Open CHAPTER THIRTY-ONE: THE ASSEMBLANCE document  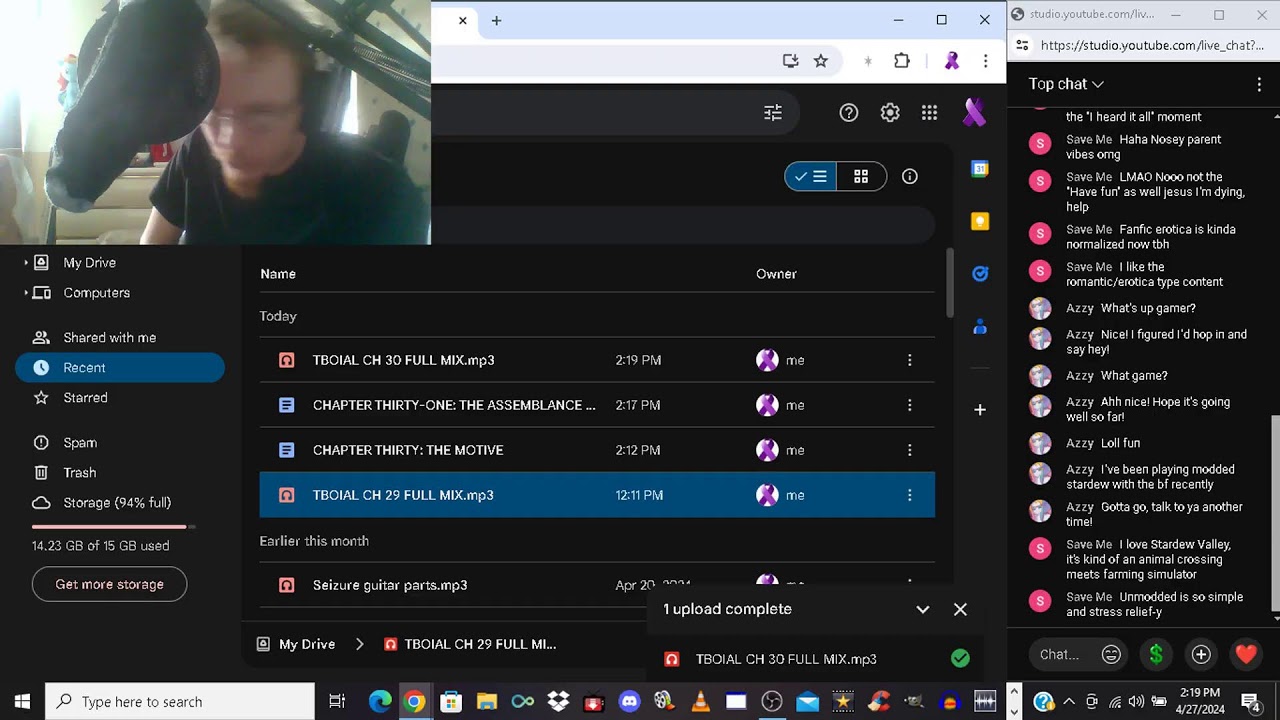tap(597, 405)
